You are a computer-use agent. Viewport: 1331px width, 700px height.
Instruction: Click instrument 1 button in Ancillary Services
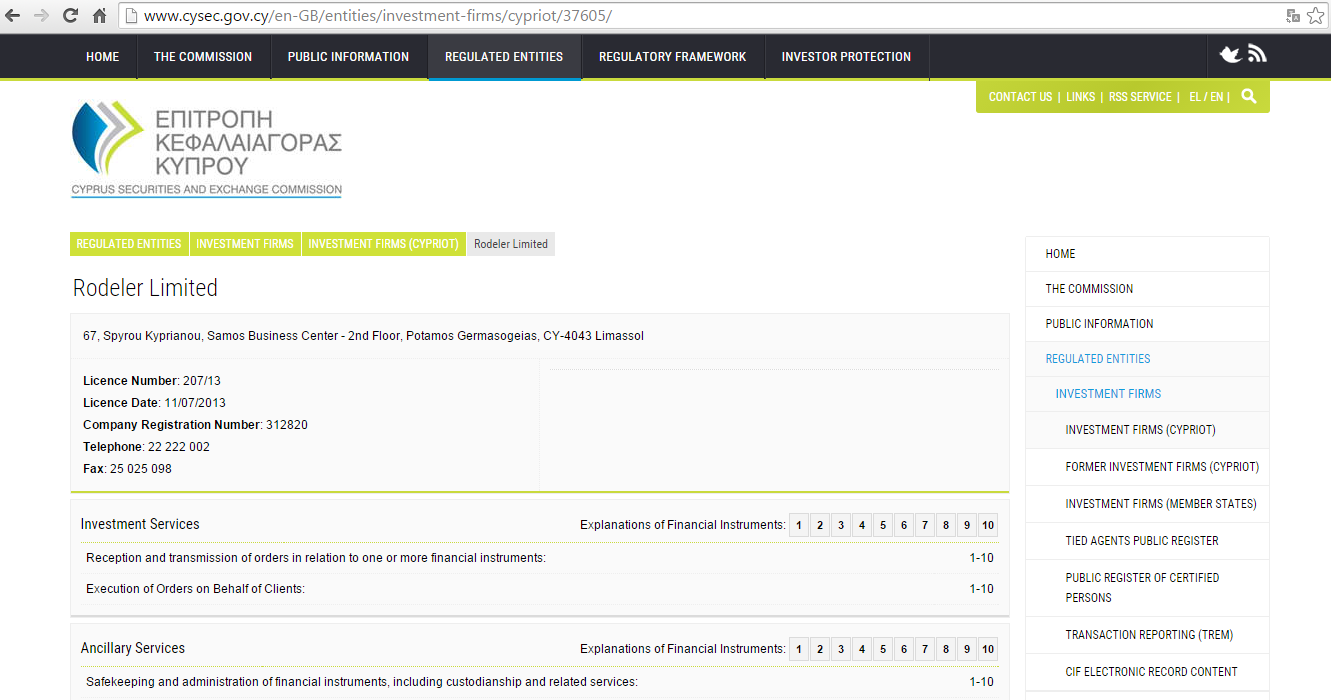pyautogui.click(x=799, y=650)
